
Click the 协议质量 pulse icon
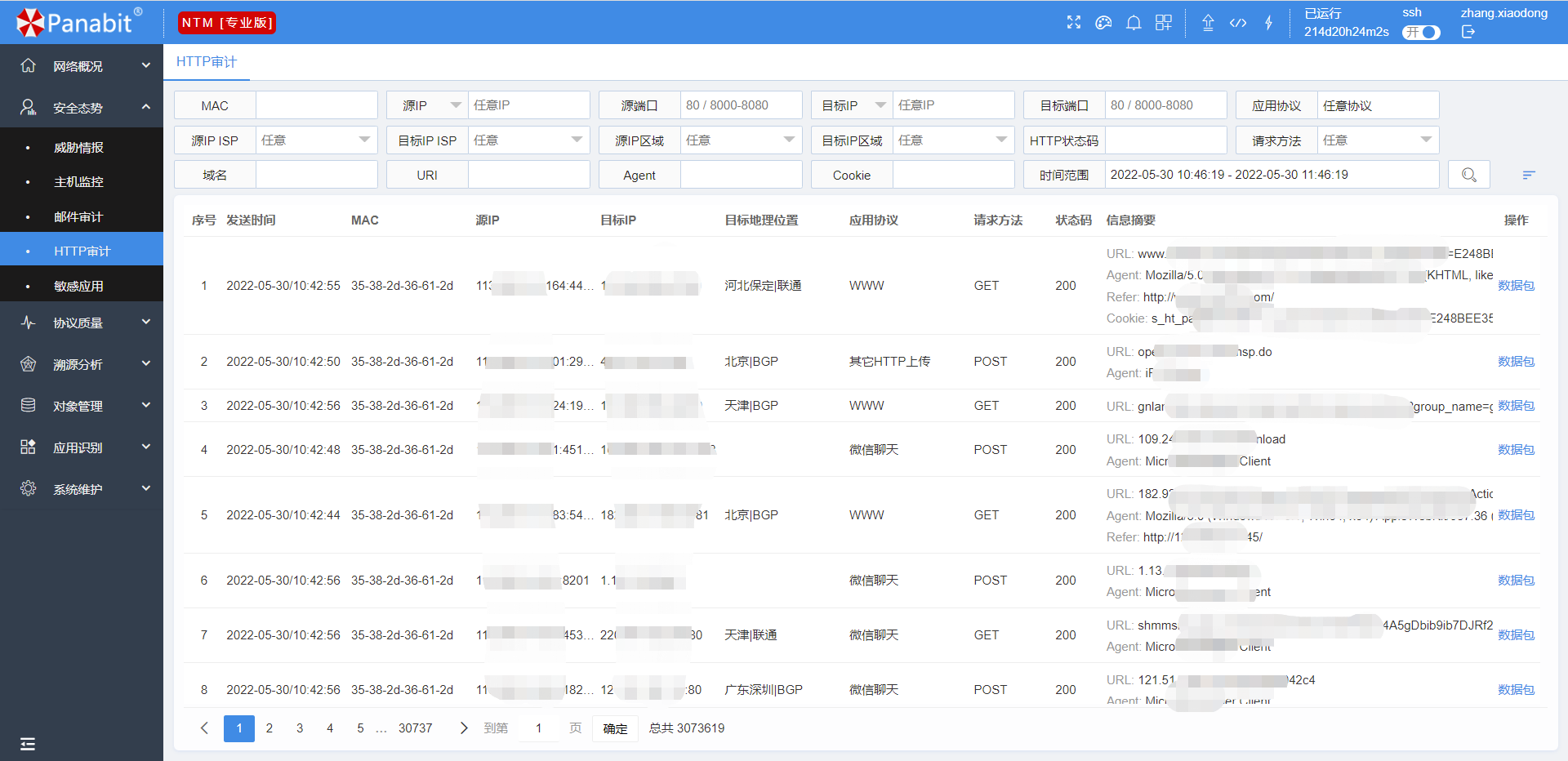coord(28,323)
